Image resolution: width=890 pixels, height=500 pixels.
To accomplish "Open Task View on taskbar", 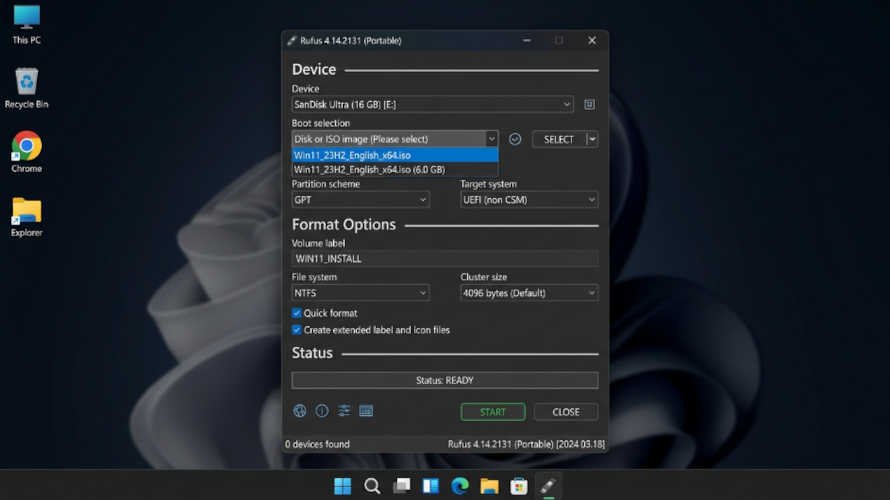I will (402, 486).
